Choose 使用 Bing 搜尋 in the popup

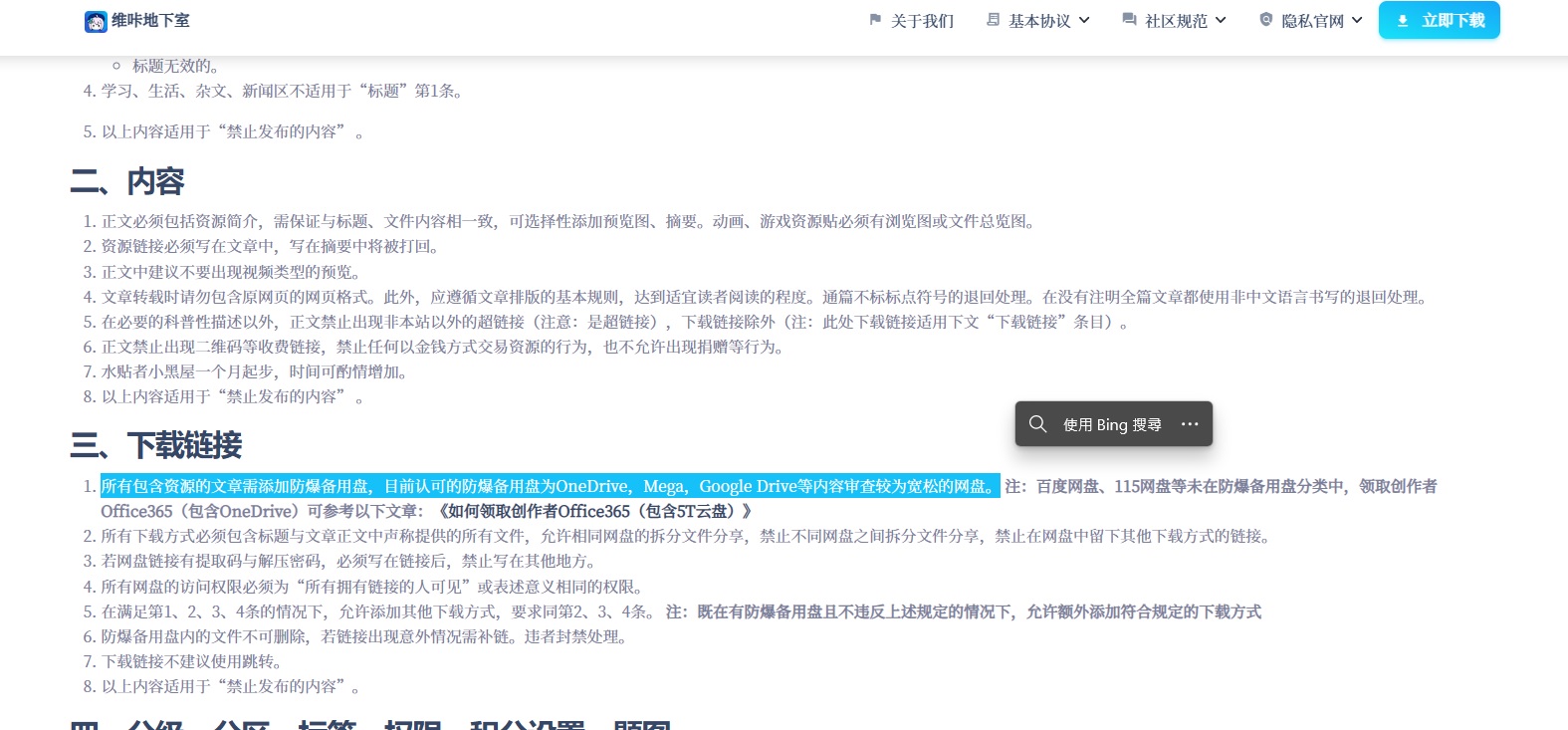(x=1112, y=424)
